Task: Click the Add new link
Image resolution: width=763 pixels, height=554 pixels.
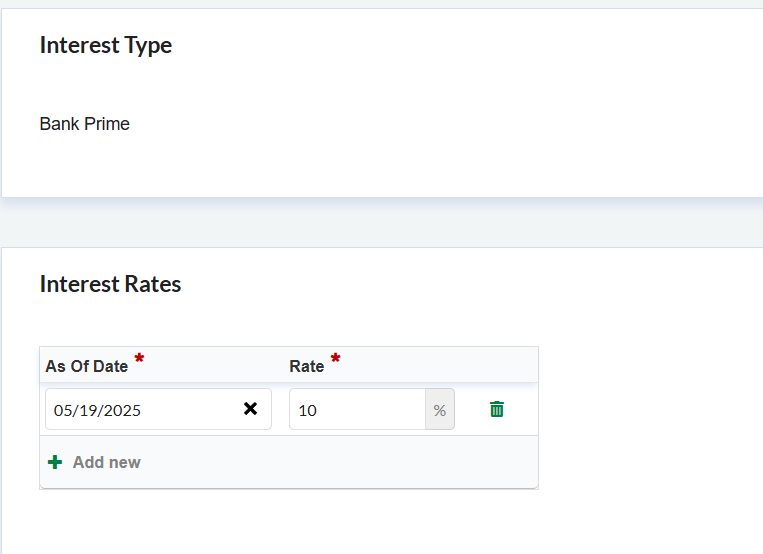Action: click(x=107, y=462)
